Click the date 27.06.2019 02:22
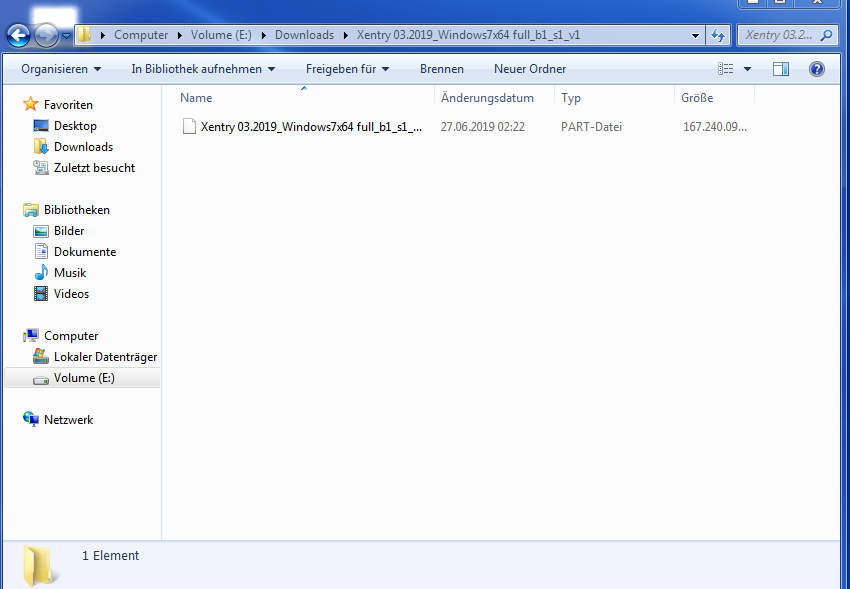 [482, 127]
